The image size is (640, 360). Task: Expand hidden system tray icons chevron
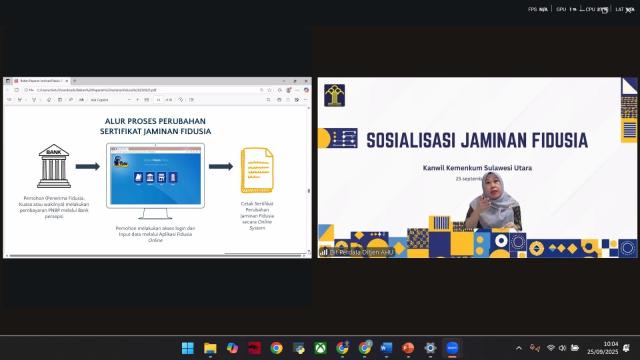click(x=519, y=348)
